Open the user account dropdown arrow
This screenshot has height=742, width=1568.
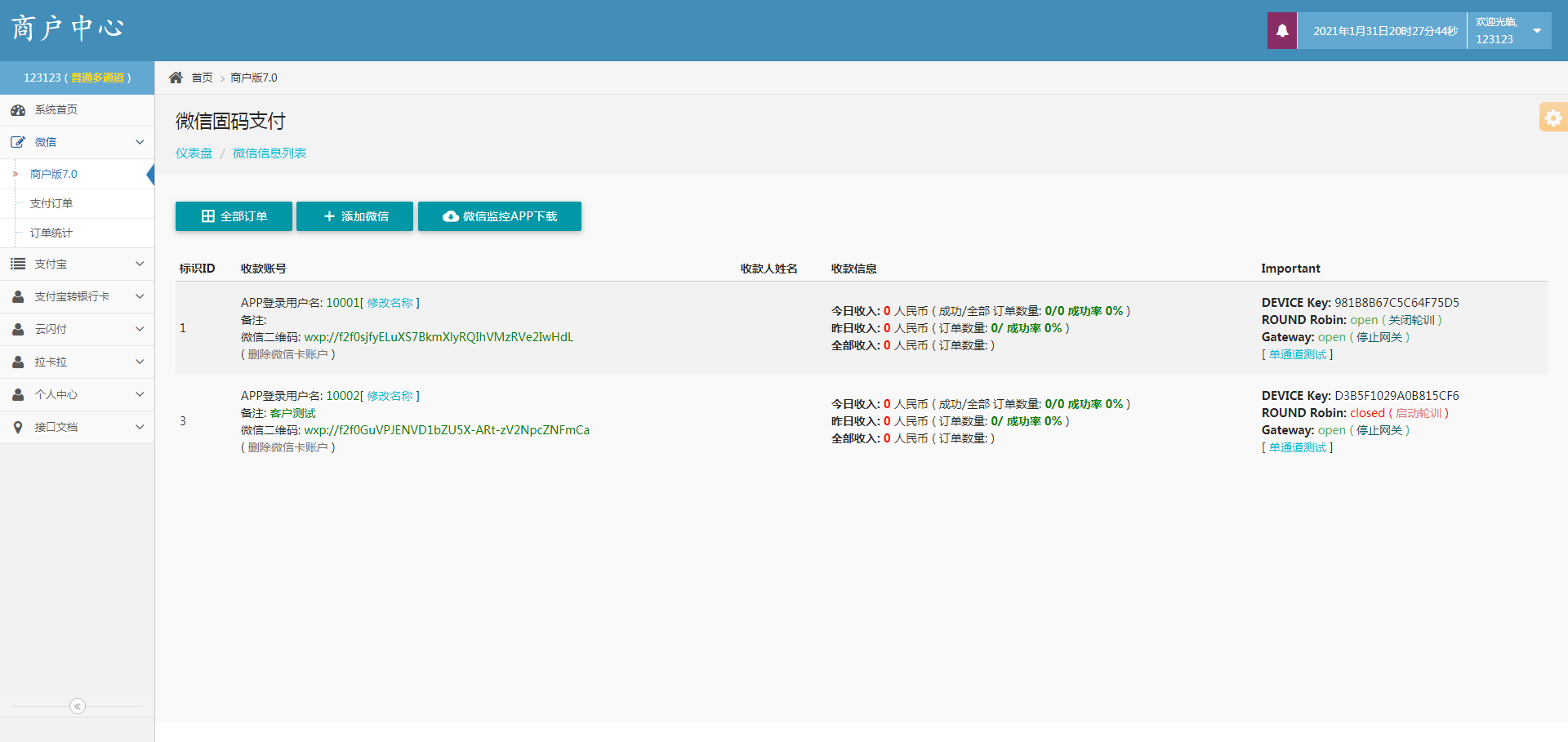click(x=1537, y=31)
